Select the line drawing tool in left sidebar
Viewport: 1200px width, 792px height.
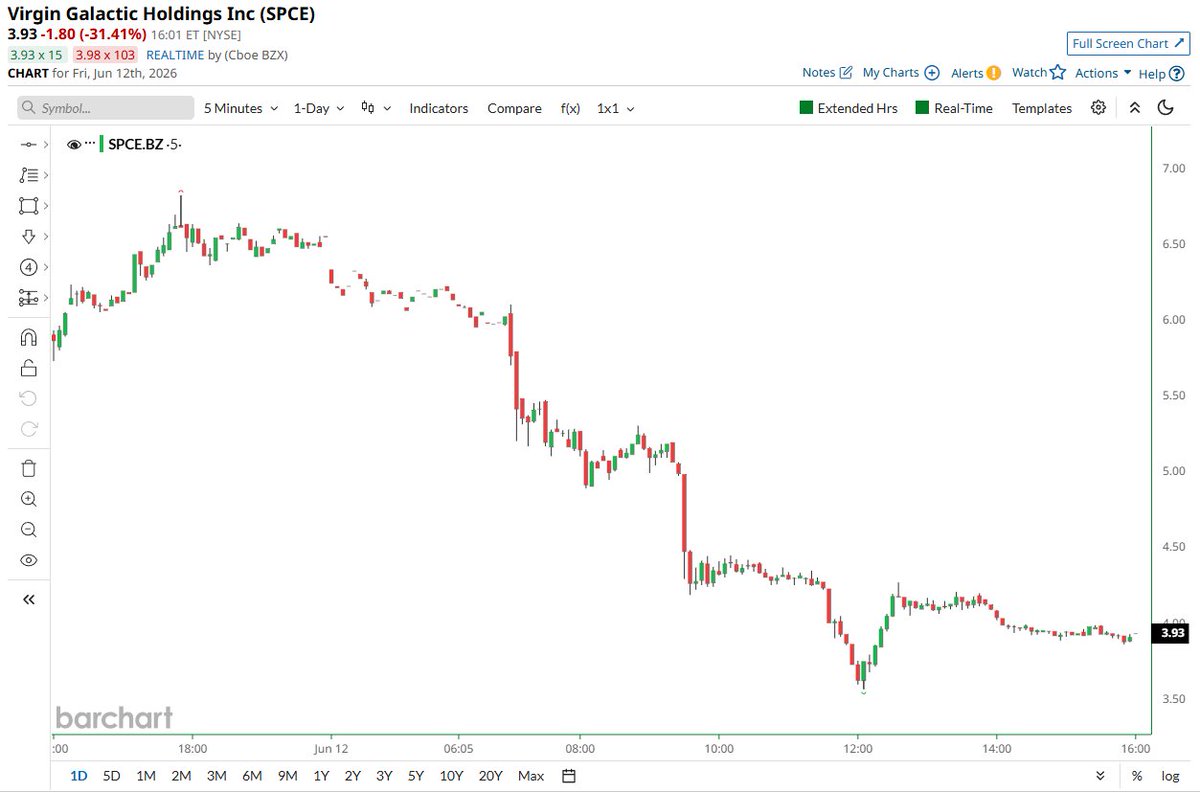tap(28, 145)
